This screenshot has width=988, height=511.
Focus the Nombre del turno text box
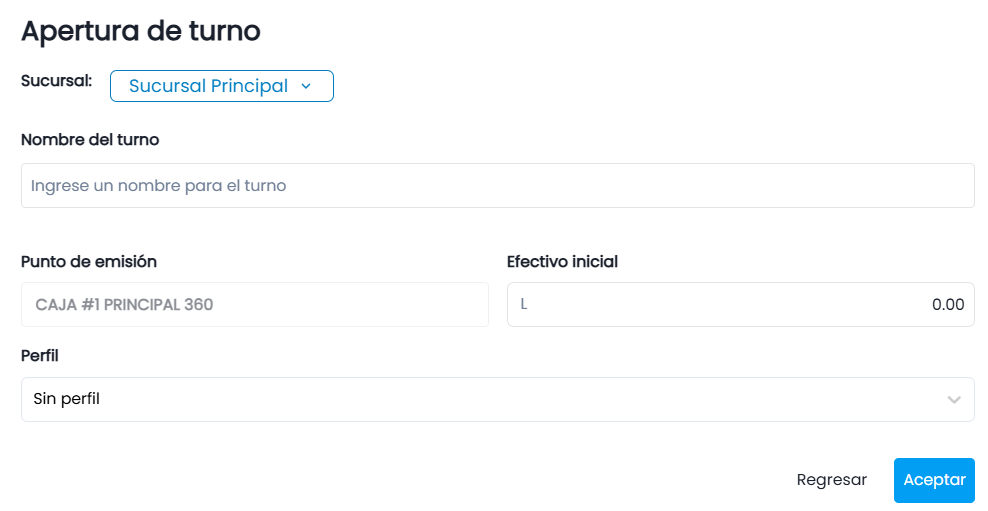pos(498,186)
